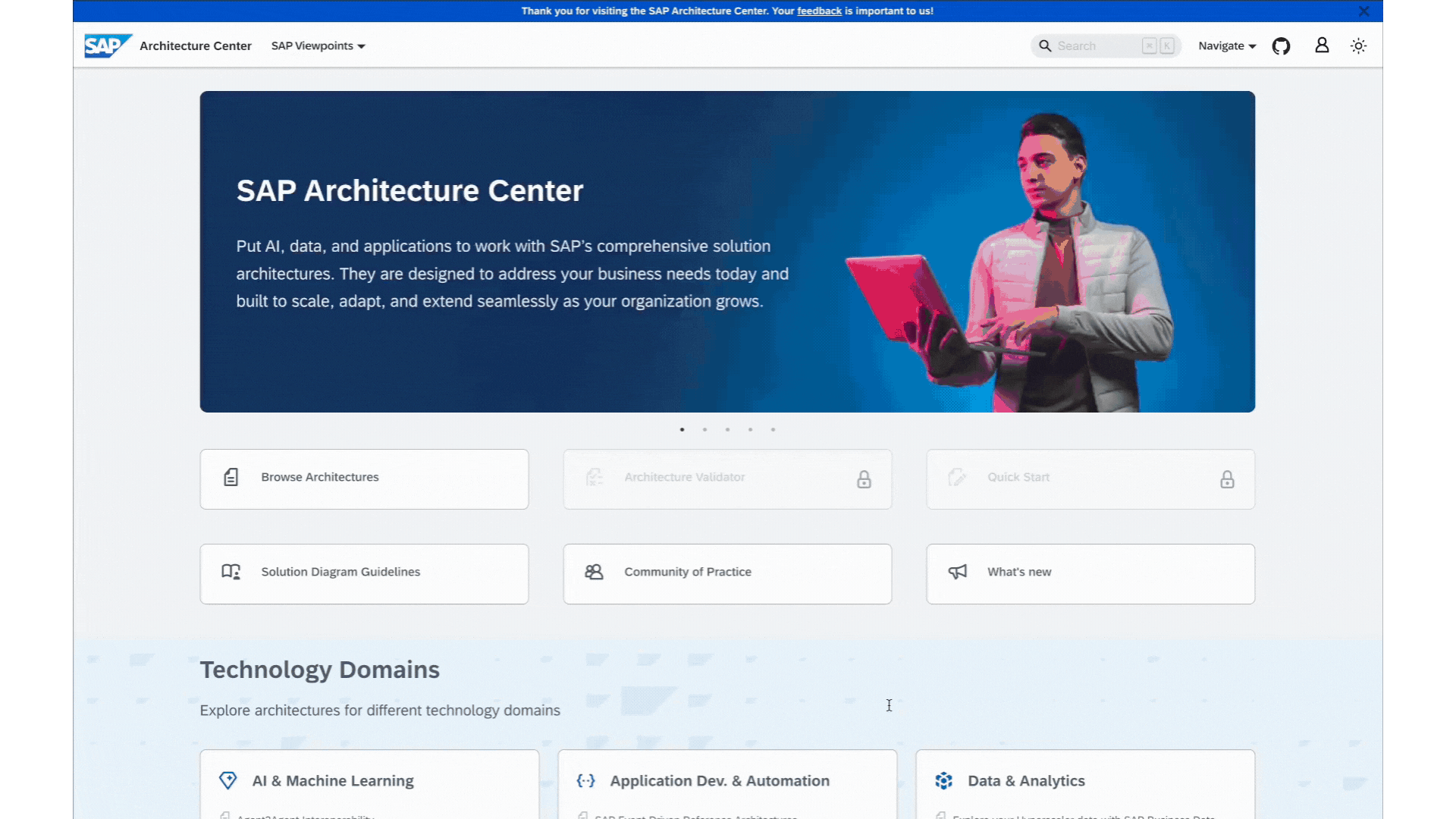The width and height of the screenshot is (1456, 819).
Task: Click the megaphone icon for What's new
Action: tap(958, 572)
